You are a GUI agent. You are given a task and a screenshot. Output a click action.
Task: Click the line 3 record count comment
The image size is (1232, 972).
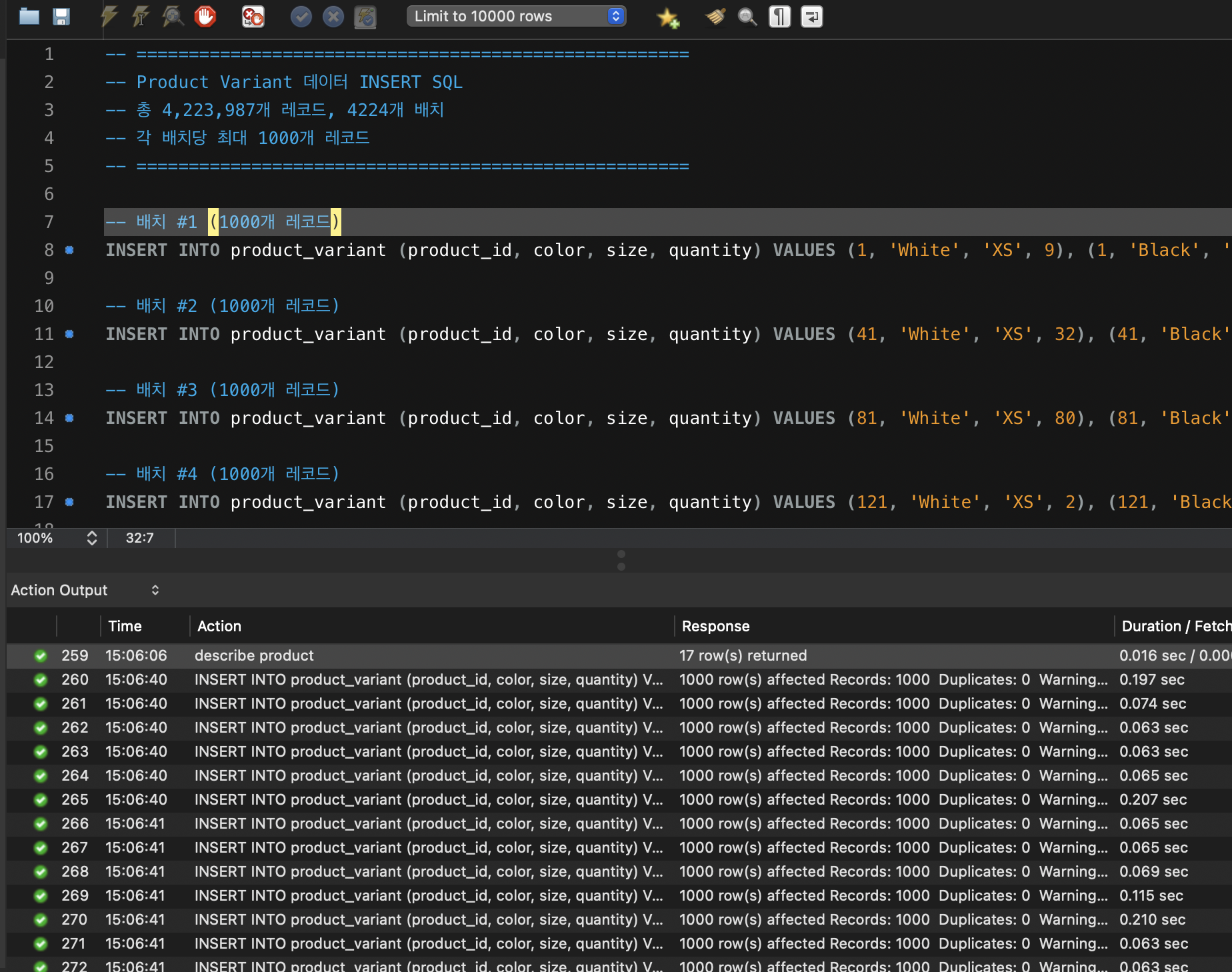(x=275, y=110)
